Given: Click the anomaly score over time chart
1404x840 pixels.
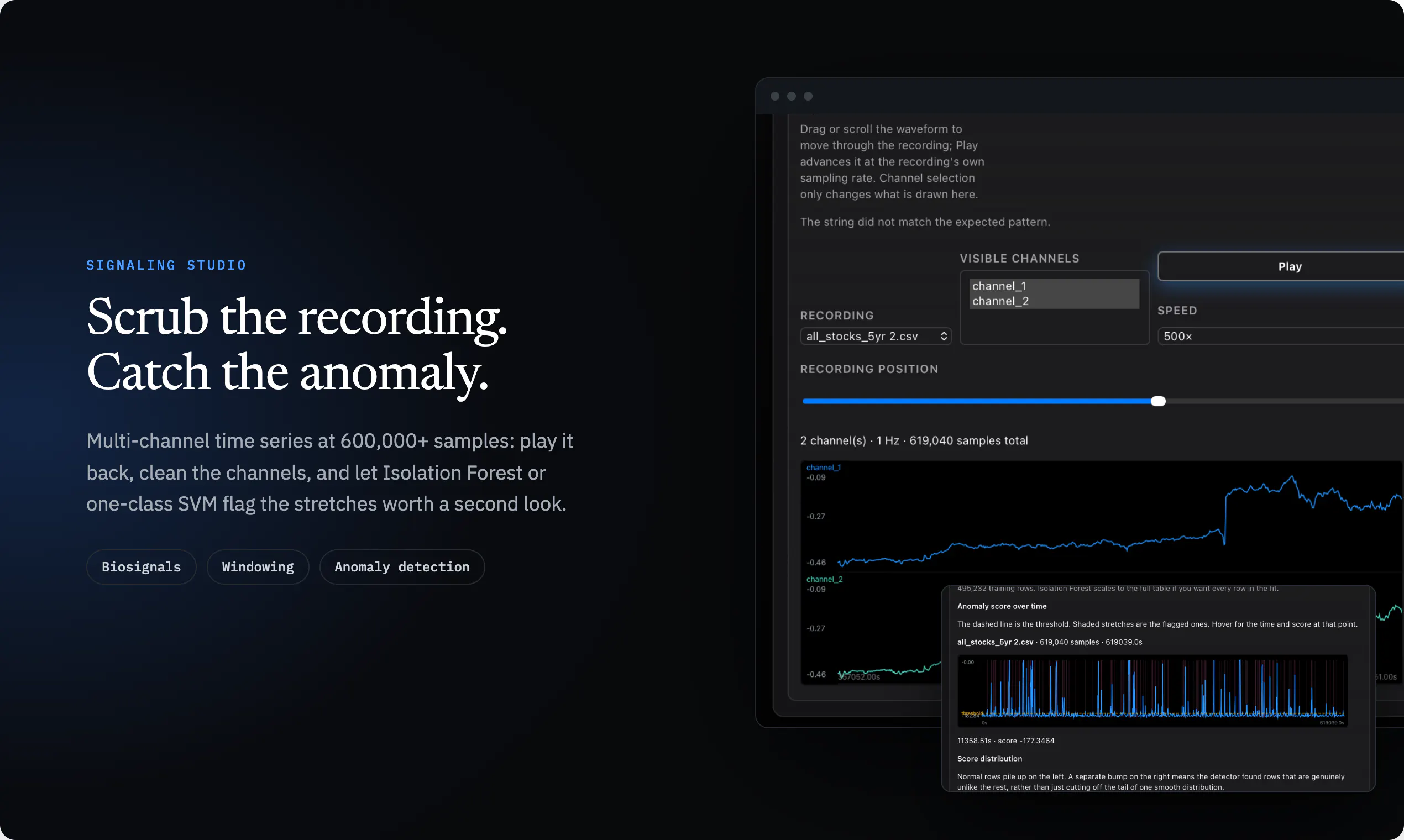Looking at the screenshot, I should (1152, 691).
